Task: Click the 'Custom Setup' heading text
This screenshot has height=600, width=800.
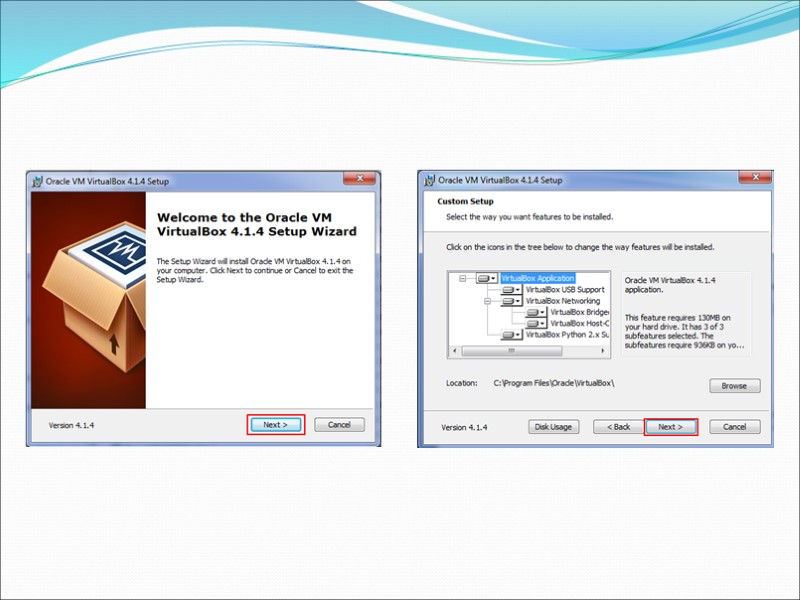Action: [465, 202]
